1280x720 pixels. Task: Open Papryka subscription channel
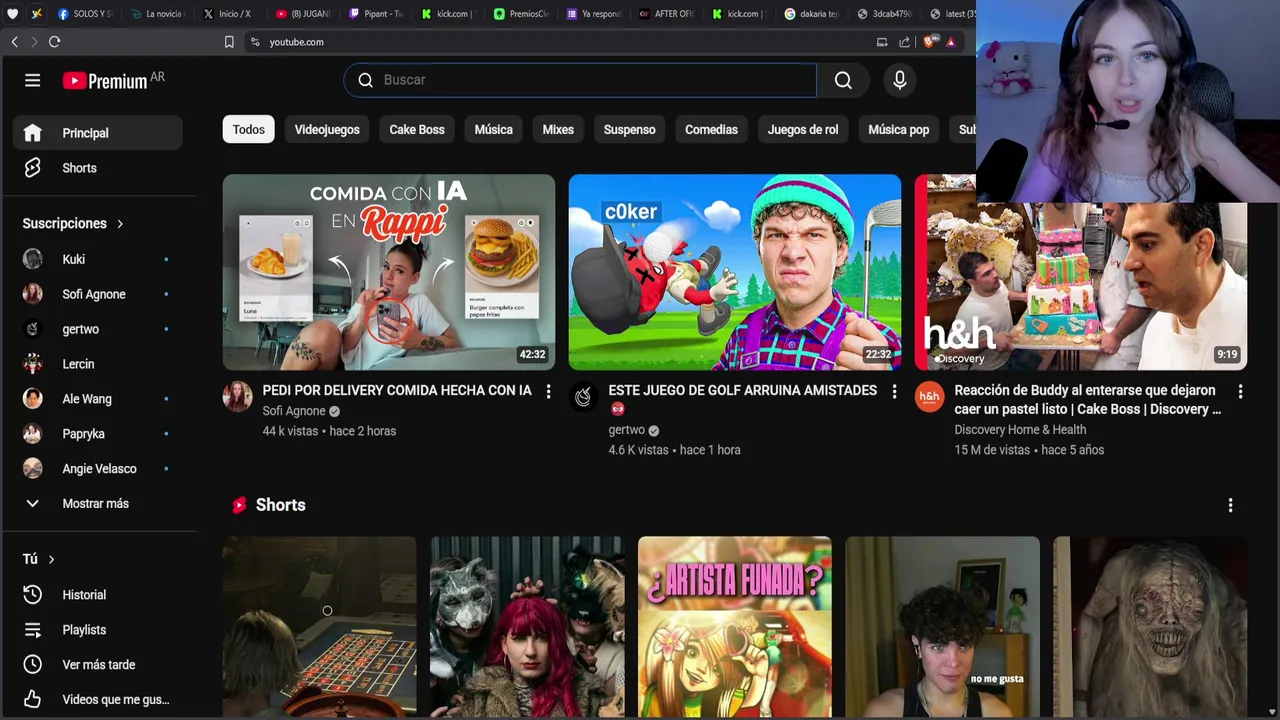click(x=97, y=434)
